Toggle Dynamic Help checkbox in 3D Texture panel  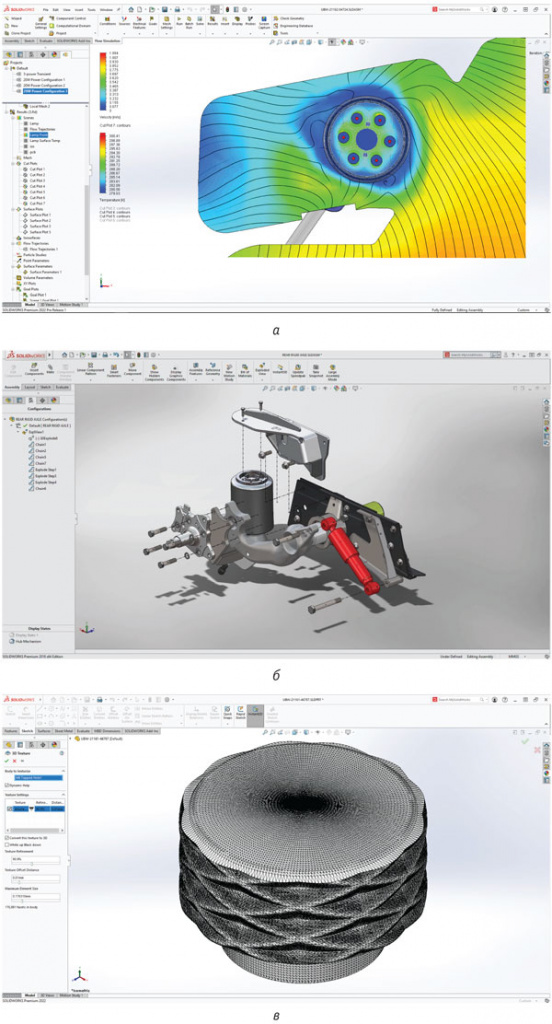7,786
